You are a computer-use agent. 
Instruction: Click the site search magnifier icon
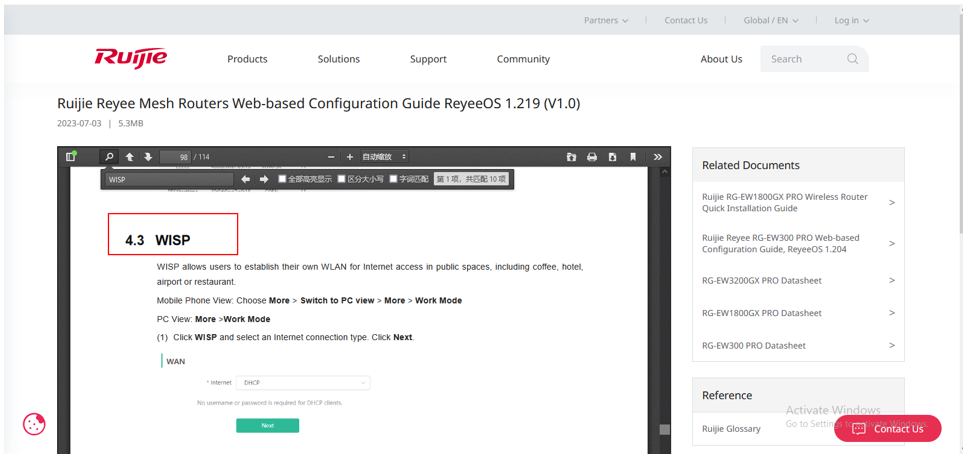pyautogui.click(x=852, y=59)
